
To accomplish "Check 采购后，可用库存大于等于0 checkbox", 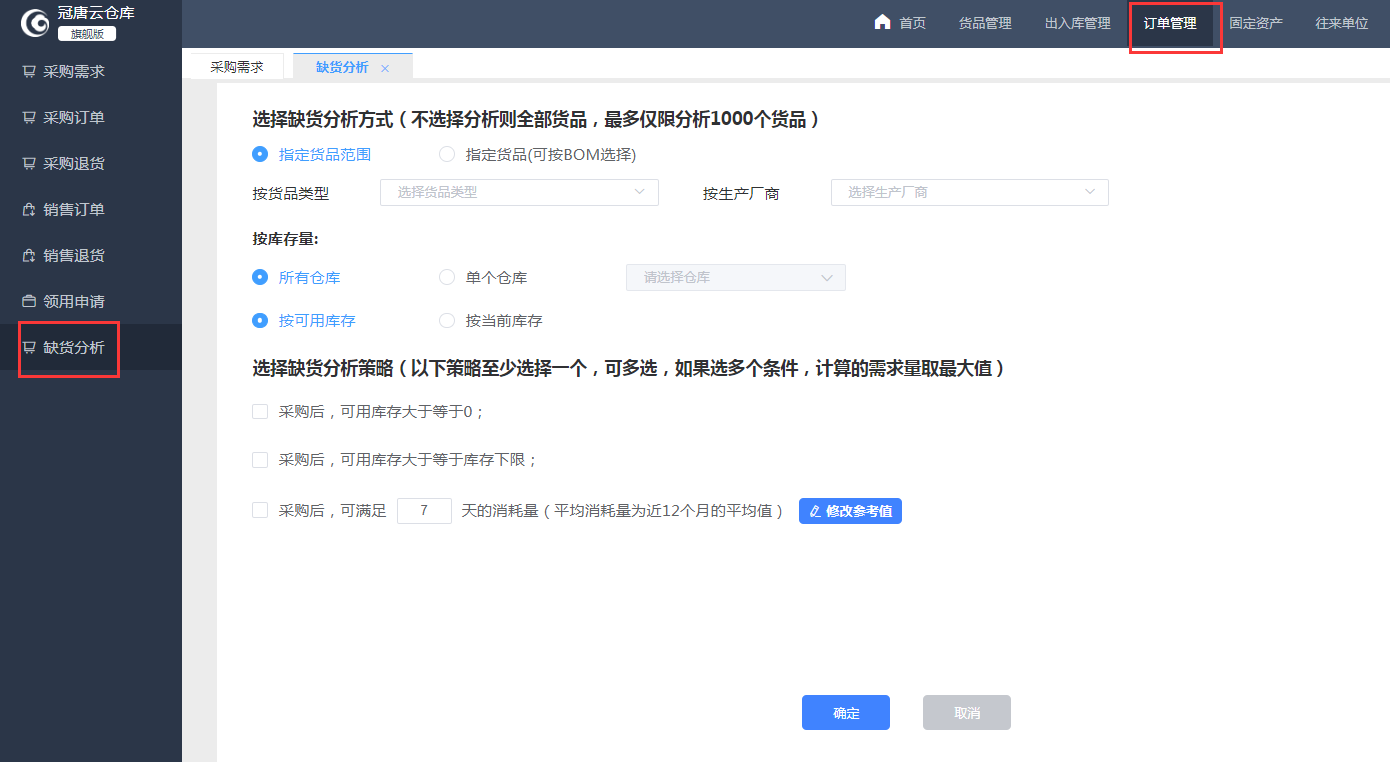I will pyautogui.click(x=260, y=411).
